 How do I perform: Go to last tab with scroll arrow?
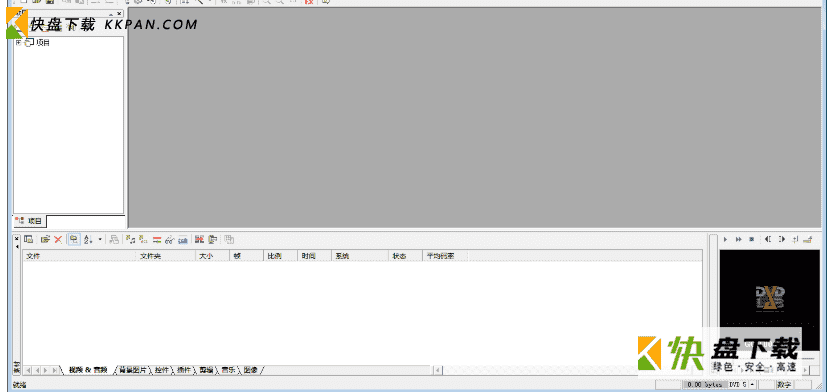[54, 370]
